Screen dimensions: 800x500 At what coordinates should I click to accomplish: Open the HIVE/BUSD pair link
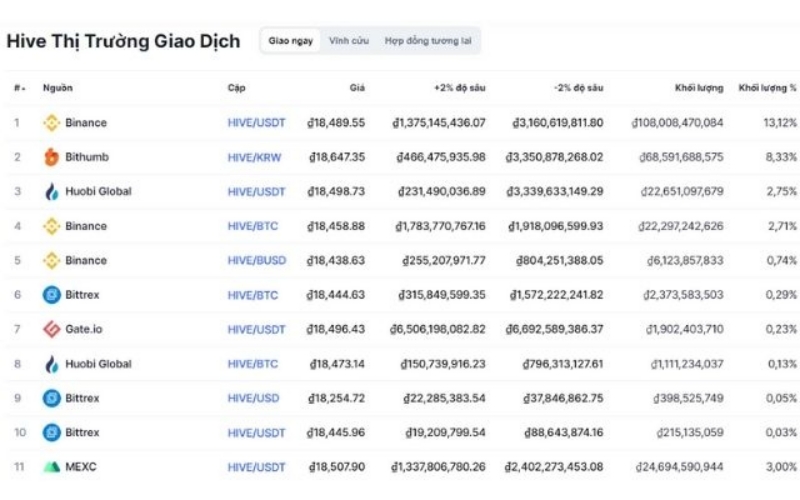tap(257, 261)
